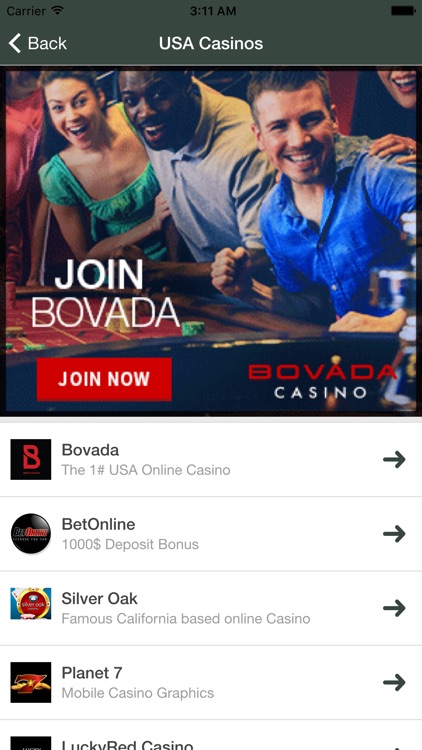Open BetOnline via its right arrow
The image size is (422, 750).
click(394, 534)
